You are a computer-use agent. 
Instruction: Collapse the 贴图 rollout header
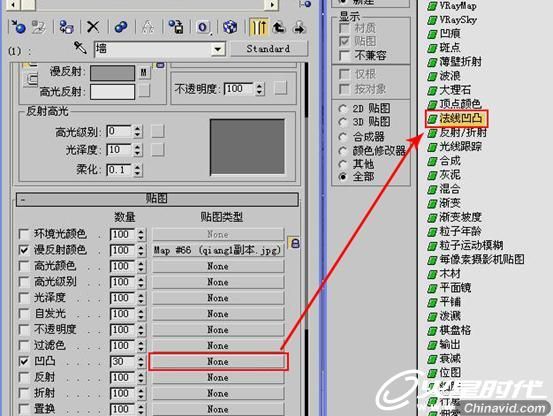(157, 199)
